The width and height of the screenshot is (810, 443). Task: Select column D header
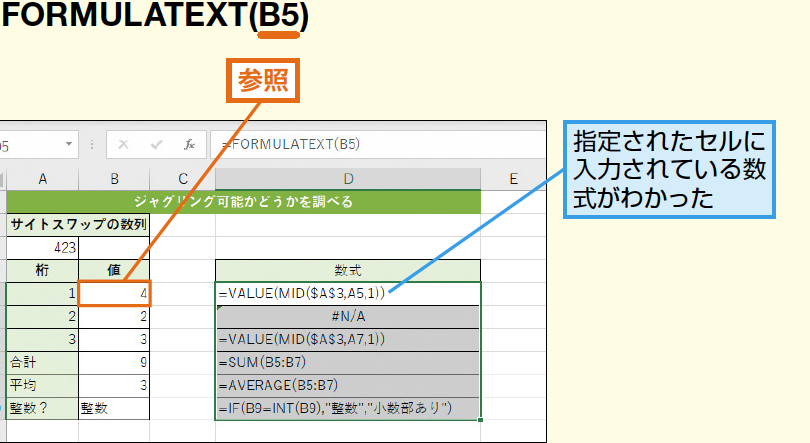click(348, 179)
